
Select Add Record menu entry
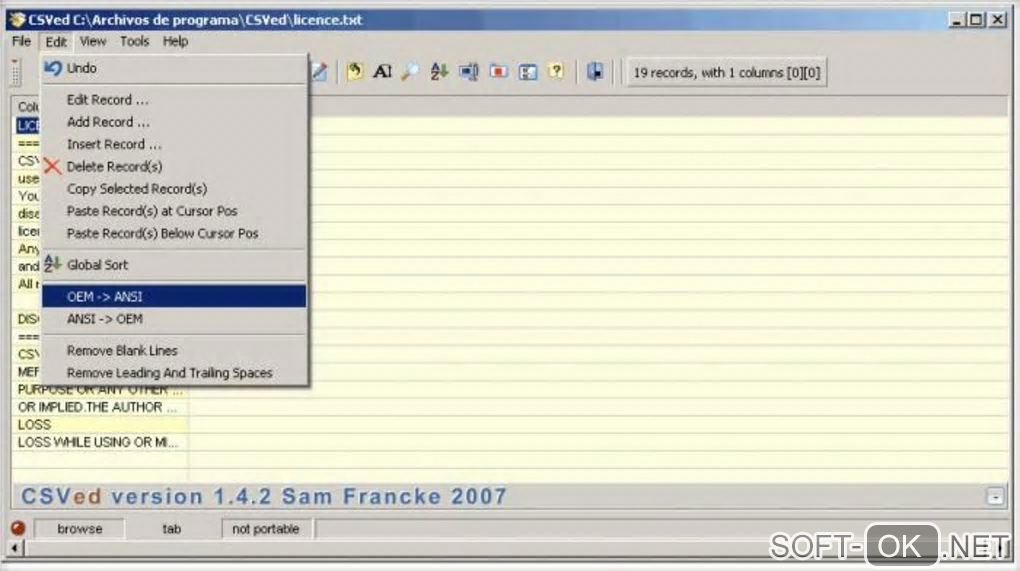174,122
